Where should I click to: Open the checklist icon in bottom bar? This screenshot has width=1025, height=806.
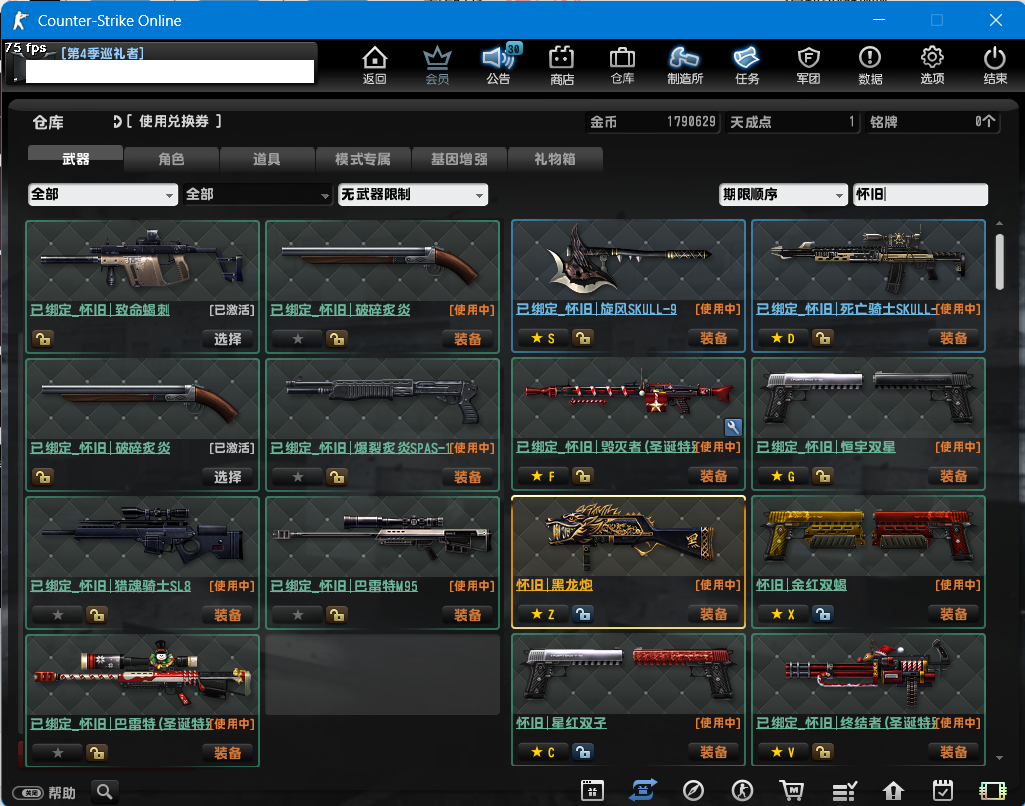844,790
